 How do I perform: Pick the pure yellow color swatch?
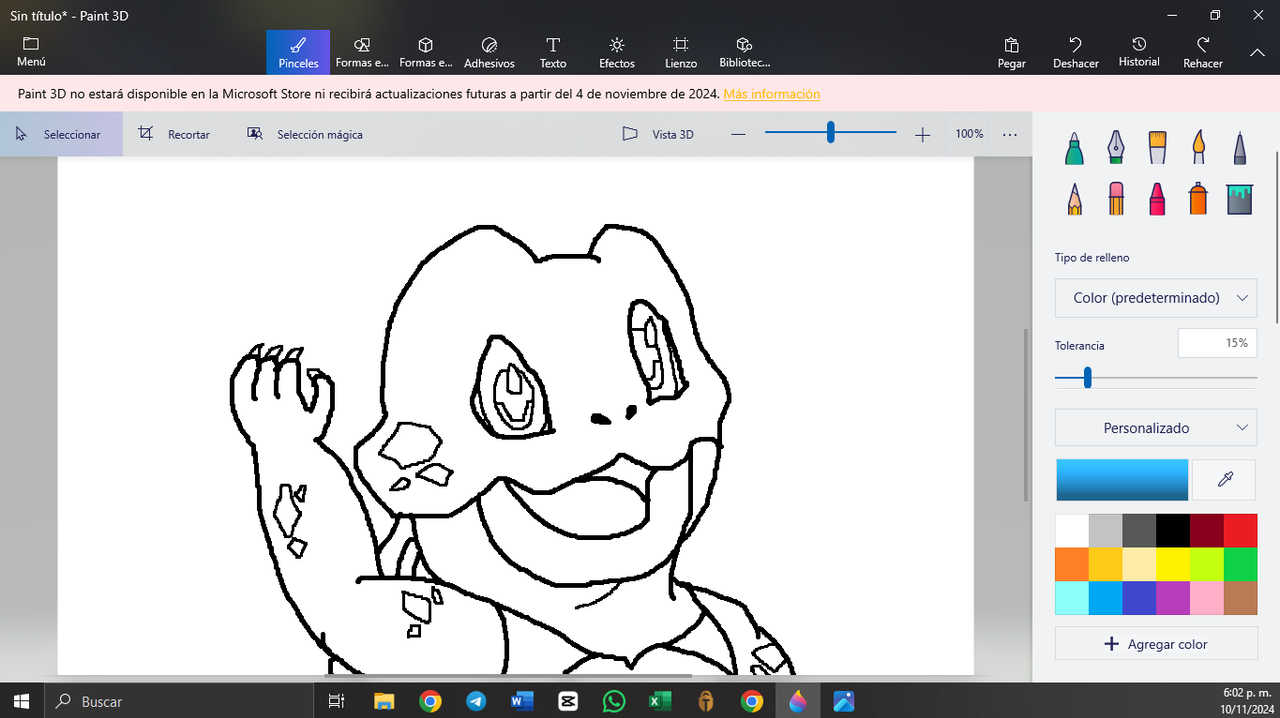pos(1173,564)
